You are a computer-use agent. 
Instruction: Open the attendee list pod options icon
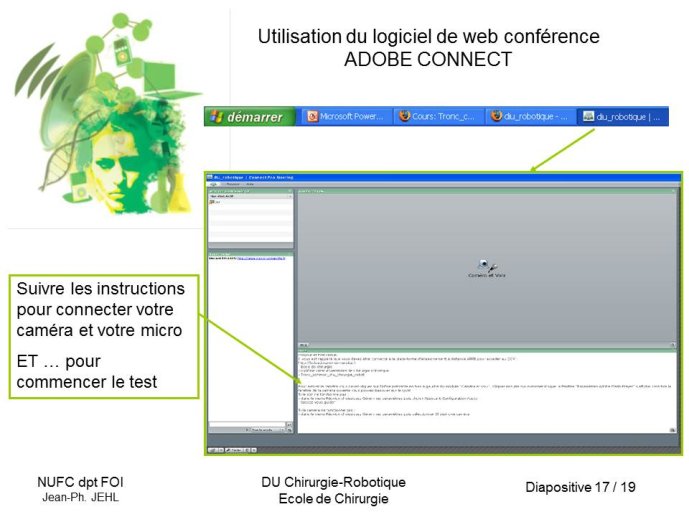click(x=290, y=191)
